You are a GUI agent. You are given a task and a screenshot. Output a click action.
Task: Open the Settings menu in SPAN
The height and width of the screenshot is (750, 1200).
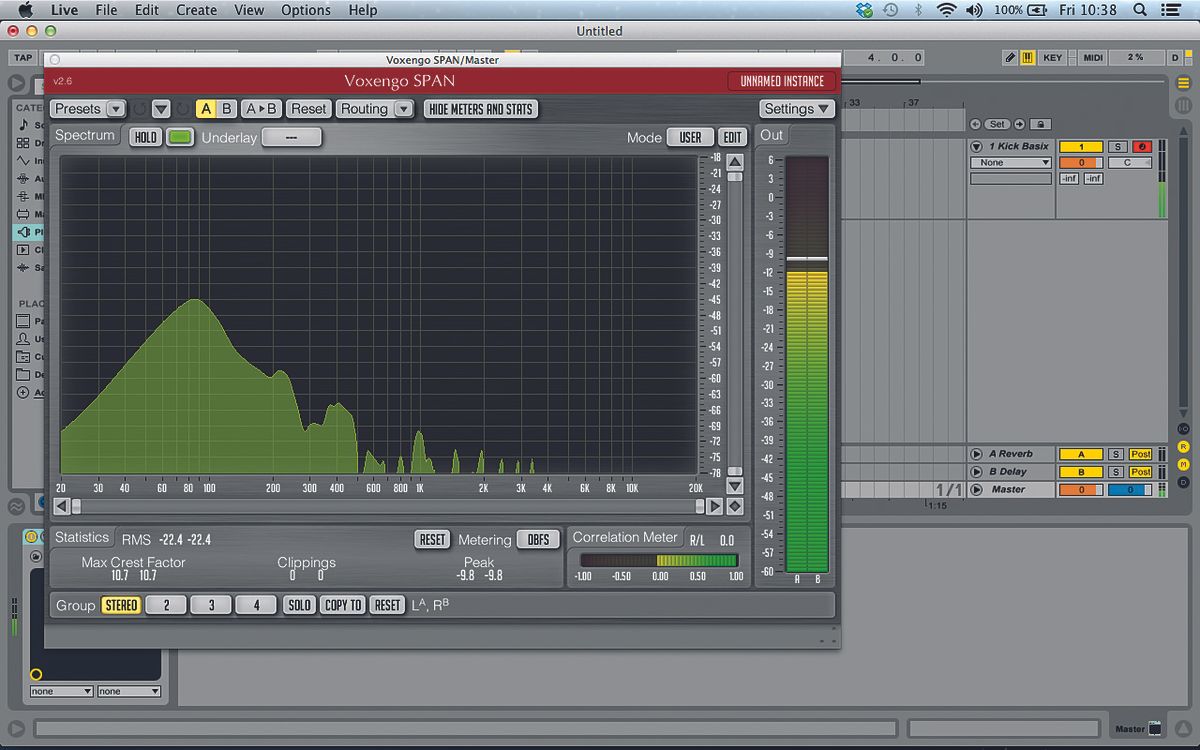point(797,108)
